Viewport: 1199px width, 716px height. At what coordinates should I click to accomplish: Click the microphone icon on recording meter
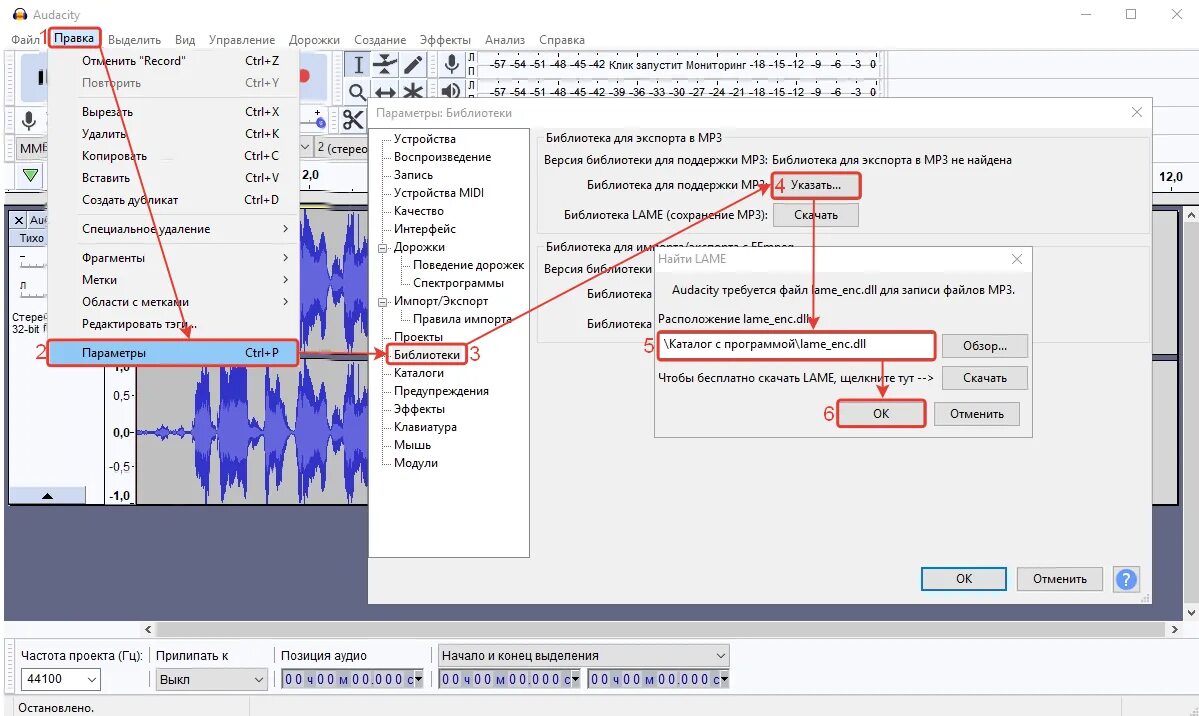click(x=452, y=62)
